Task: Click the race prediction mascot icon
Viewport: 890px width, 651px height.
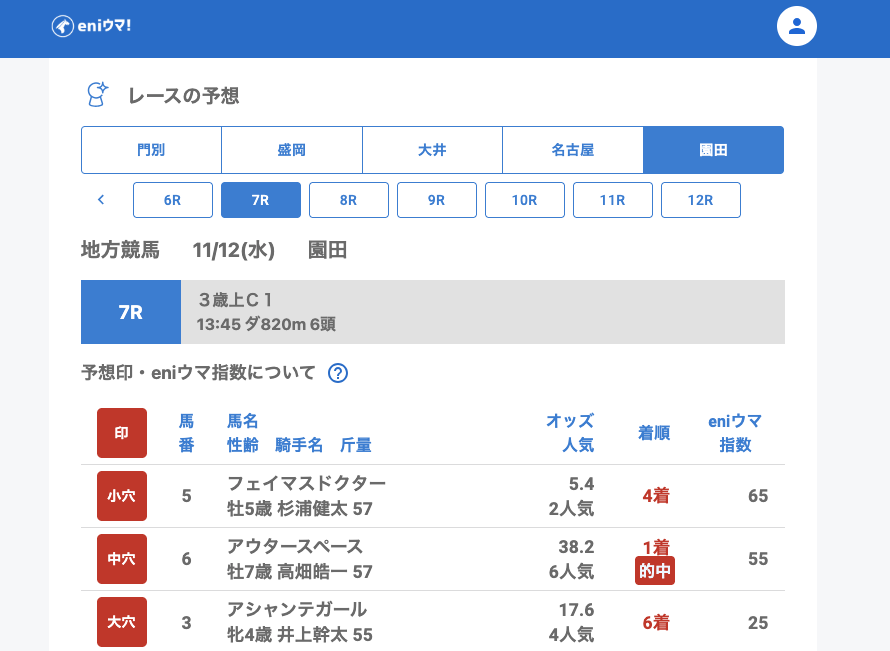Action: [x=97, y=95]
